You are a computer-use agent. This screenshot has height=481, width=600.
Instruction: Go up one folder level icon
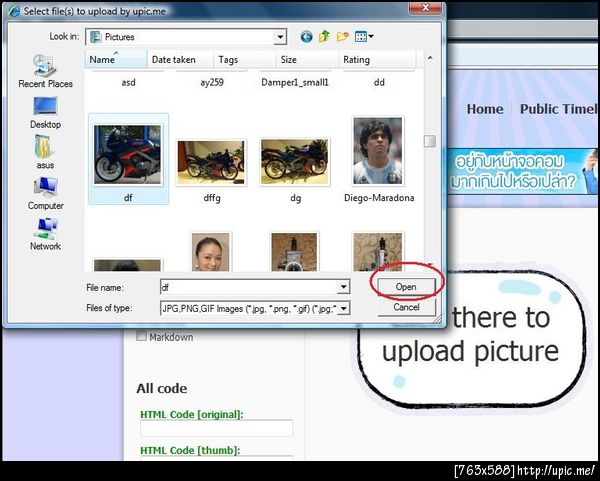324,37
